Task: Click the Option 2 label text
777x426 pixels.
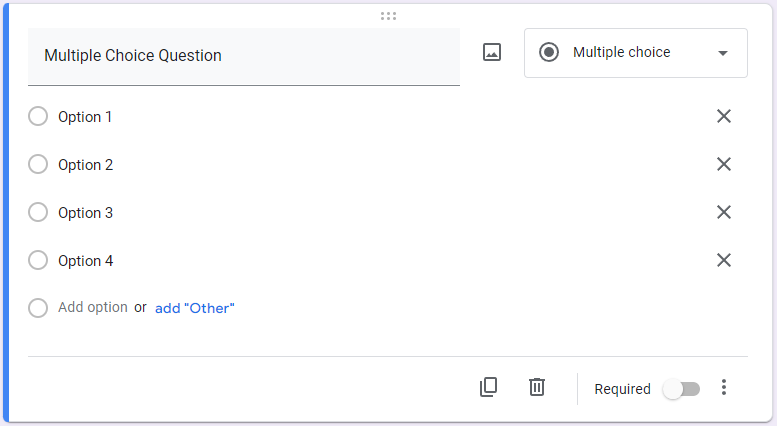Action: (85, 165)
